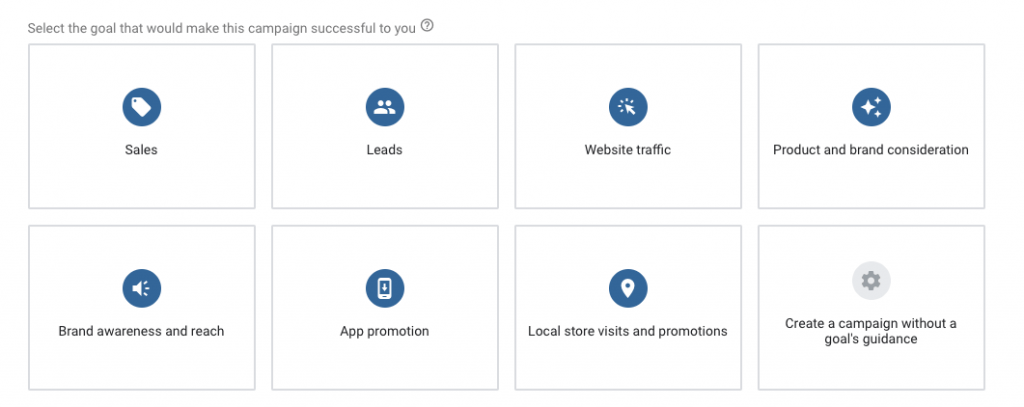
Task: Select the Sales goal label
Action: [x=141, y=150]
